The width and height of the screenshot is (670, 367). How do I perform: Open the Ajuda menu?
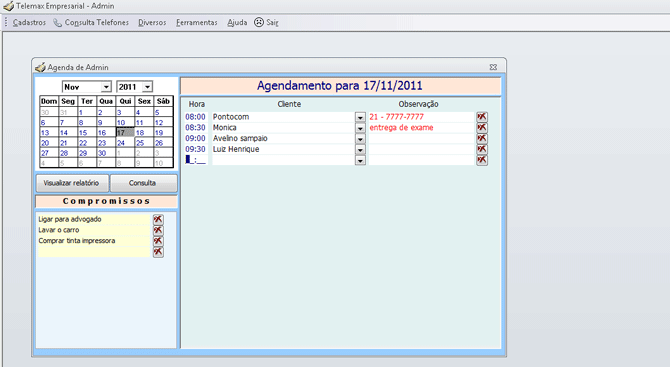point(237,22)
